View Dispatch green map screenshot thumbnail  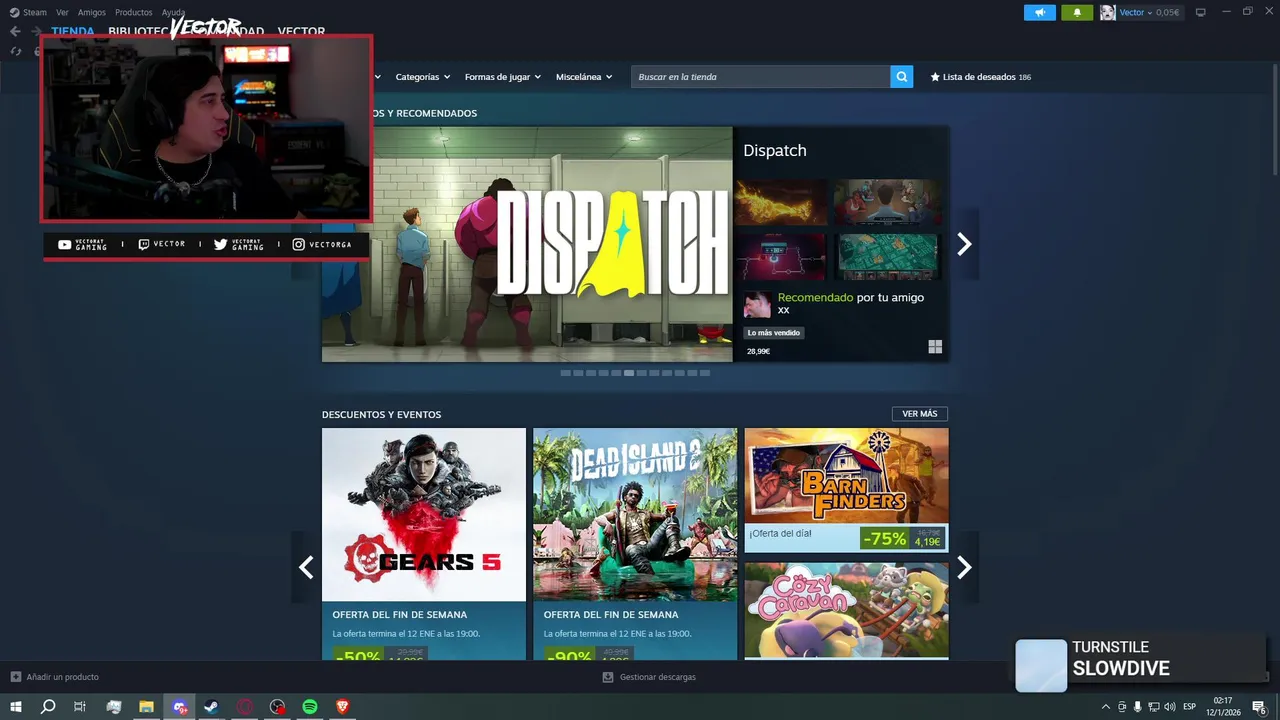(x=888, y=257)
